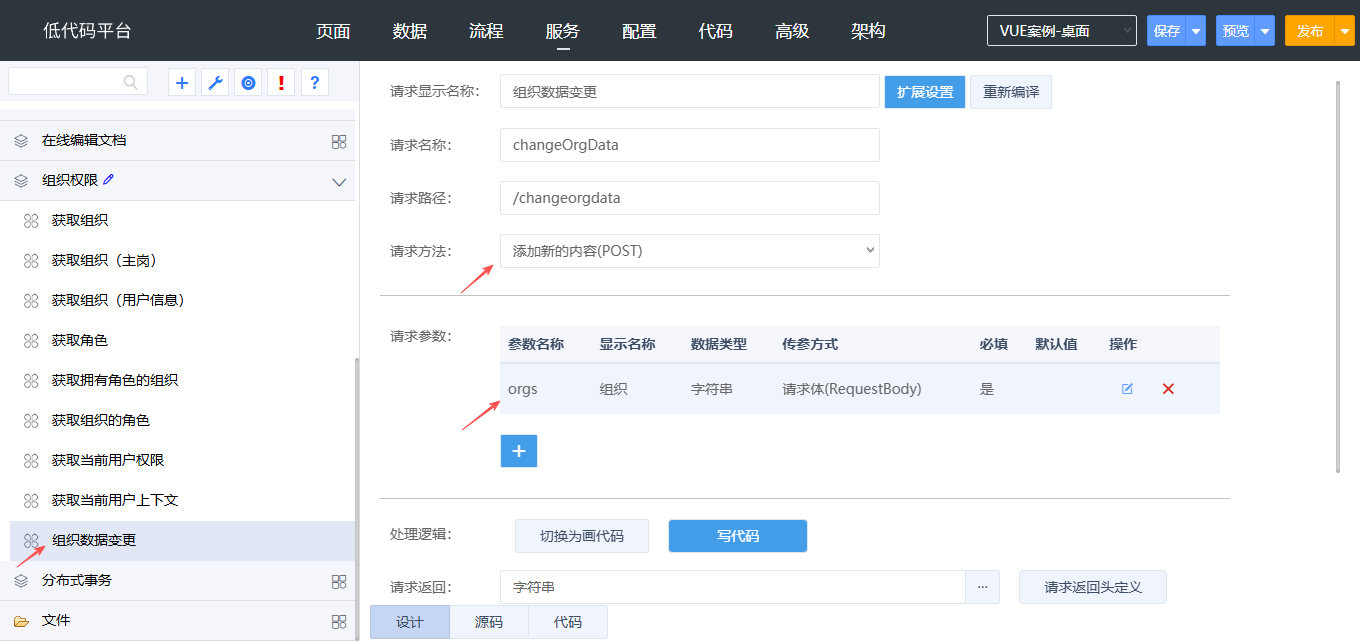The image size is (1360, 641).
Task: Expand the 发布 button dropdown arrow
Action: 1345,31
